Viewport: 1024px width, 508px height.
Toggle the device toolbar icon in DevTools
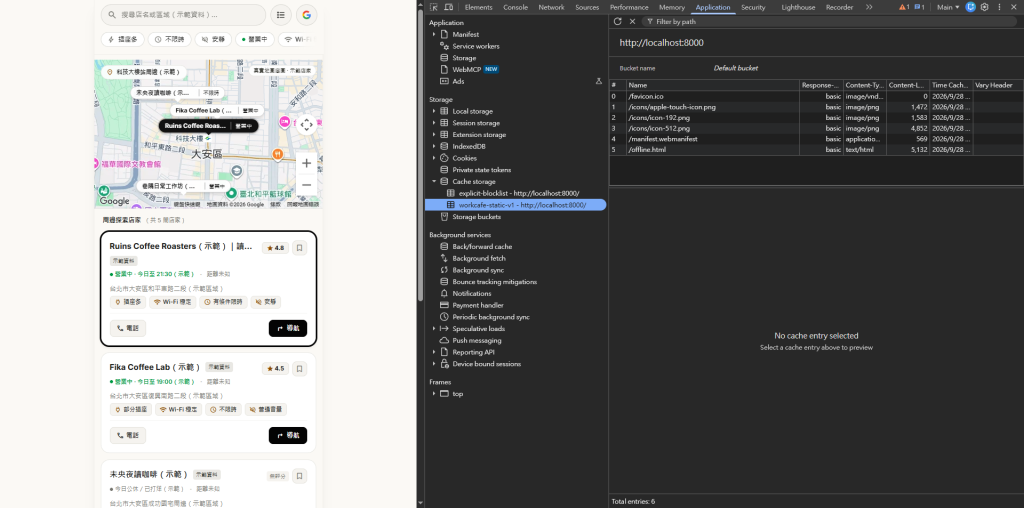[x=449, y=7]
